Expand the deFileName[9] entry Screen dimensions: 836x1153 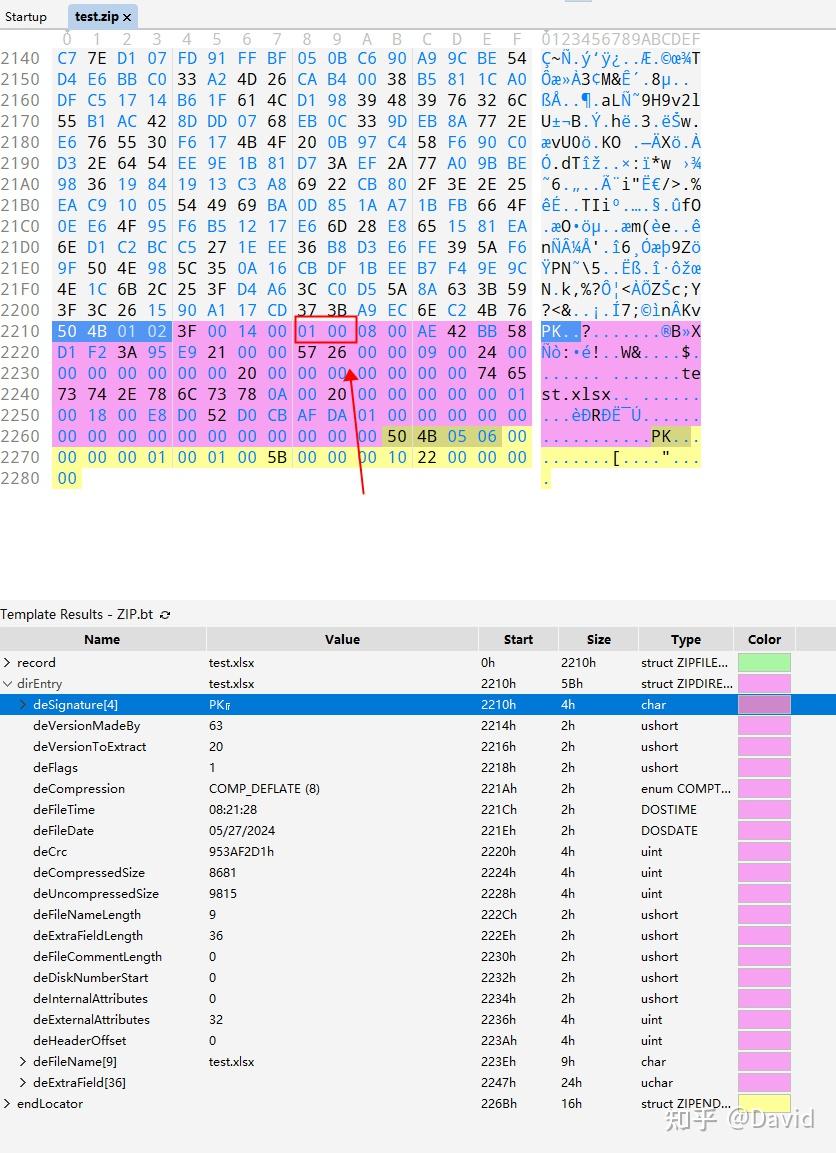(x=23, y=1062)
